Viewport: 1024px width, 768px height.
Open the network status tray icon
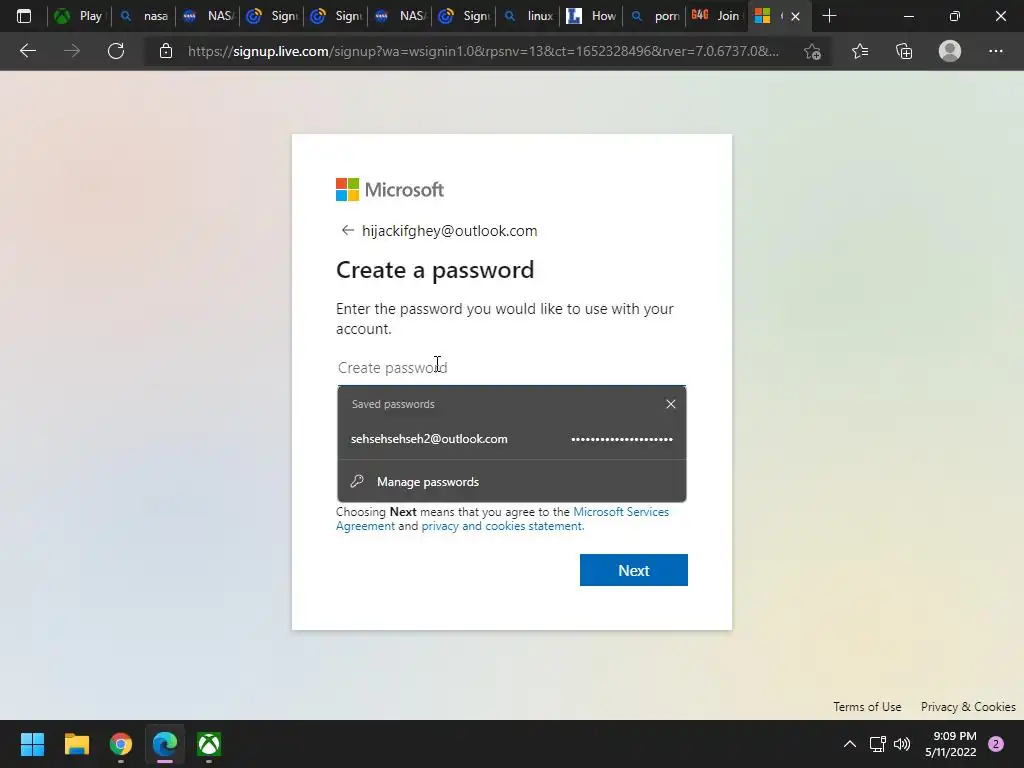coord(877,744)
